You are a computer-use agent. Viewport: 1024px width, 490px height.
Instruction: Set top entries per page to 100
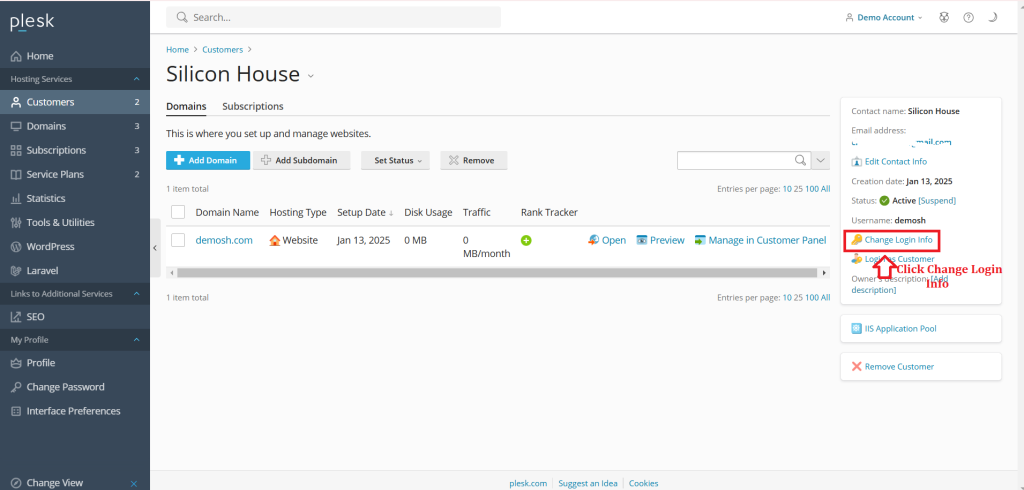[812, 189]
